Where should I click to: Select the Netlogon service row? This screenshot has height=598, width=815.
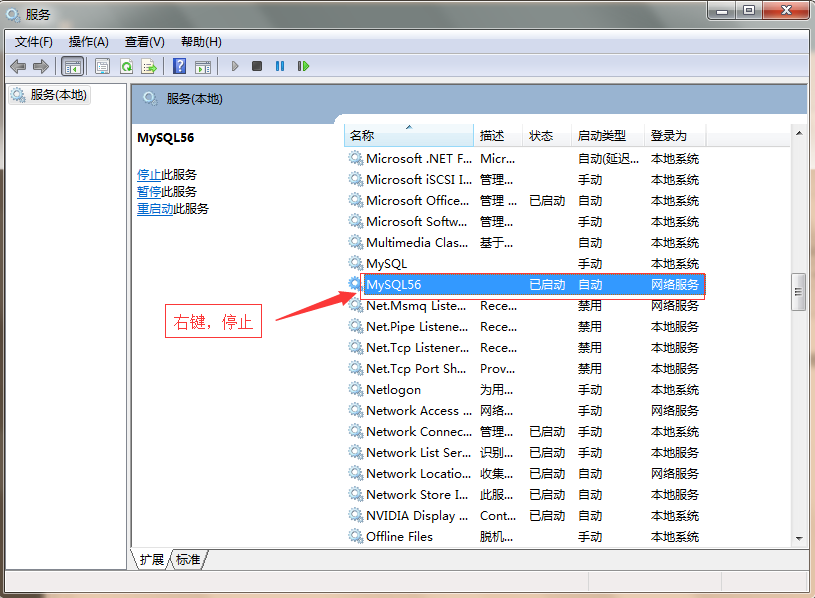coord(524,390)
